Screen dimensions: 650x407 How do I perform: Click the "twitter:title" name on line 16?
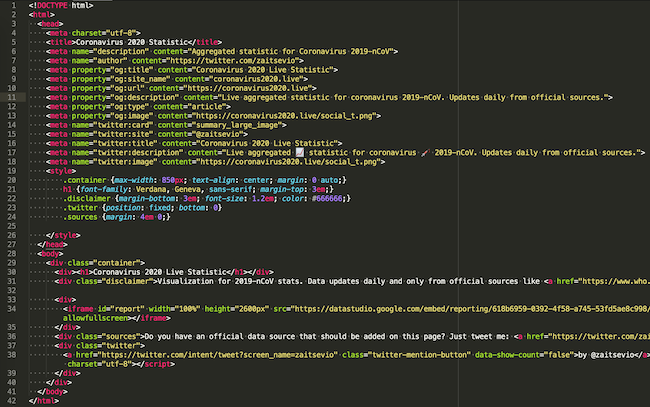coord(126,143)
